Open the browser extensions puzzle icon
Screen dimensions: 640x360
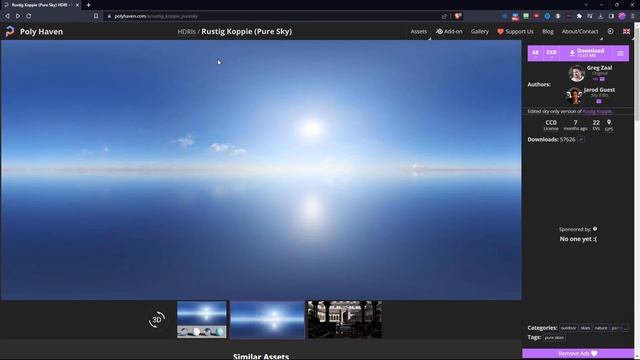click(x=579, y=16)
